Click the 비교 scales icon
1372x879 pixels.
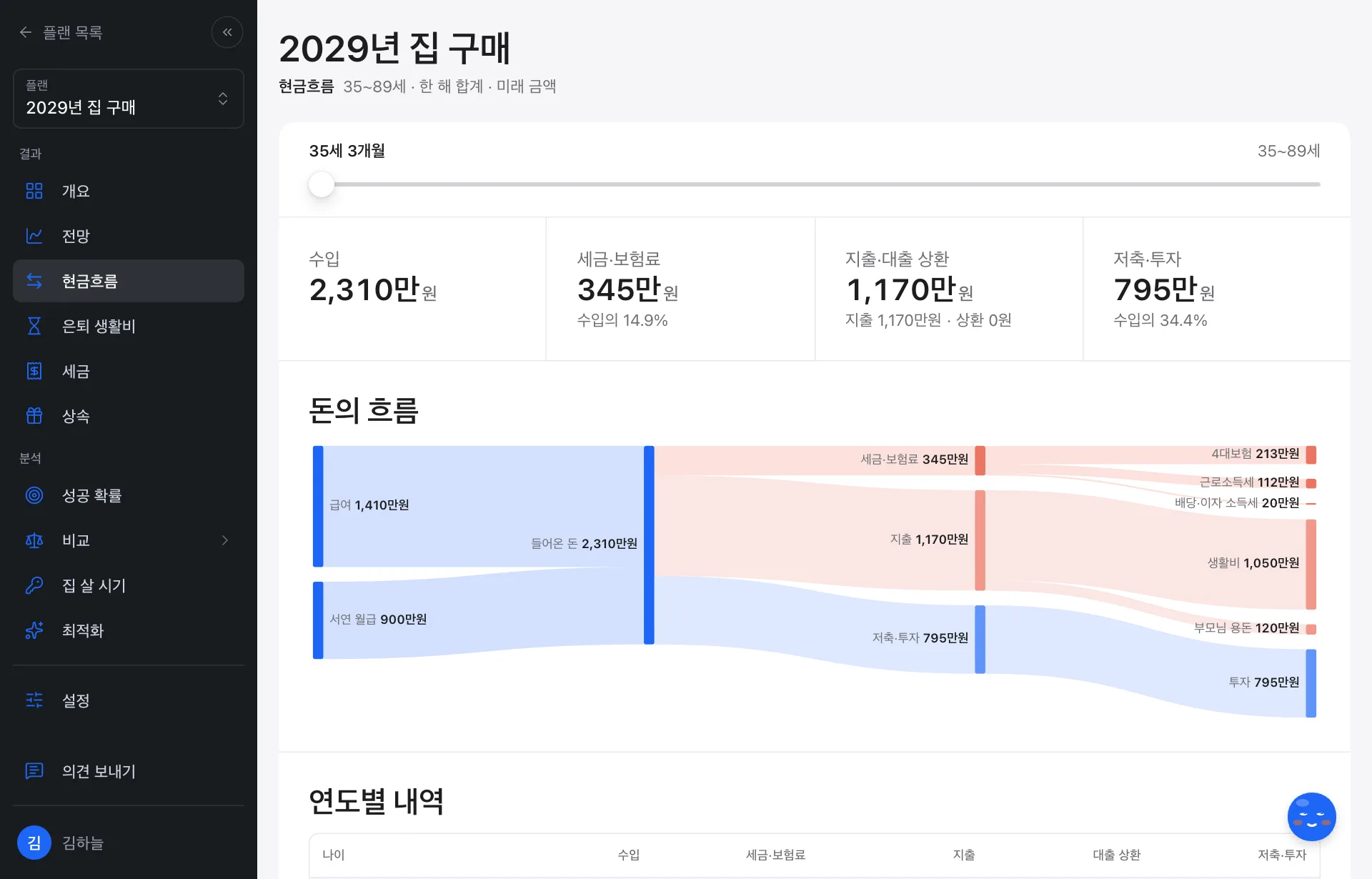34,540
